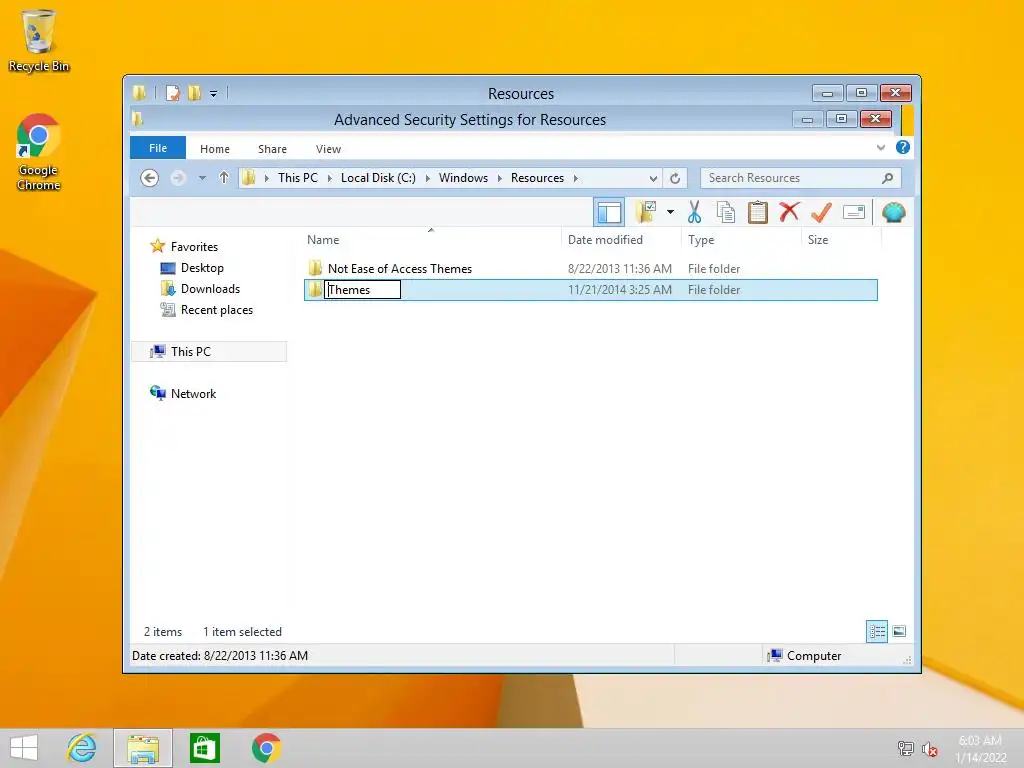Viewport: 1024px width, 768px height.
Task: Open the View ribbon tab
Action: click(328, 149)
